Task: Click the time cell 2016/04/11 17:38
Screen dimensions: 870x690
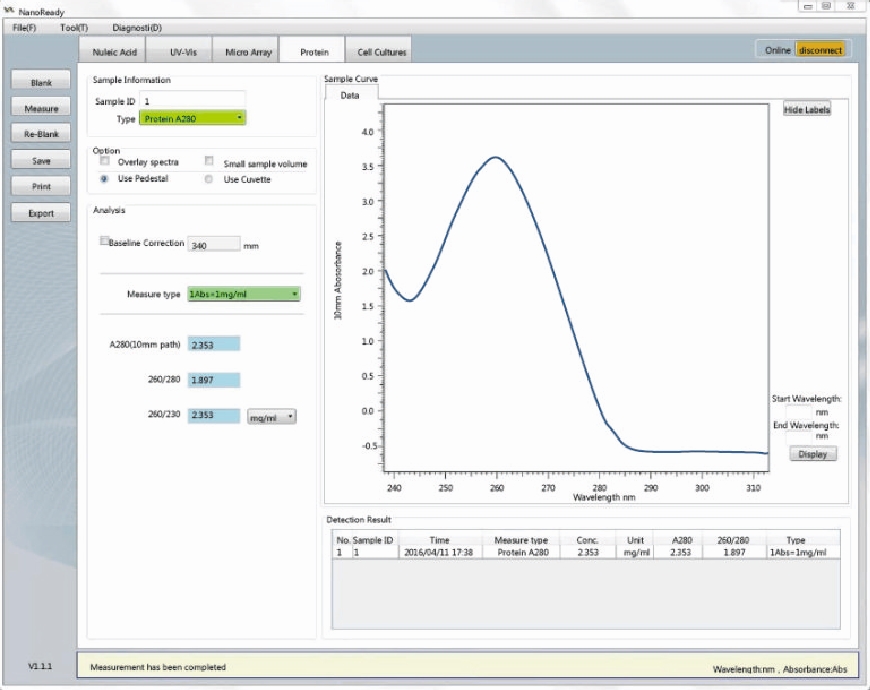Action: coord(439,552)
